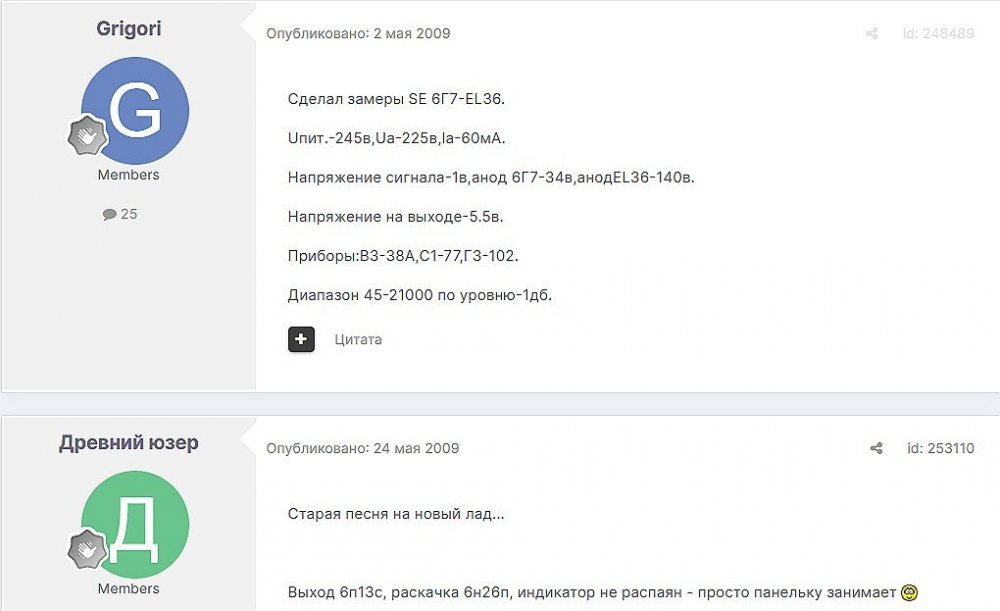
Task: Click the post count 25 under Grigori
Action: pyautogui.click(x=129, y=215)
